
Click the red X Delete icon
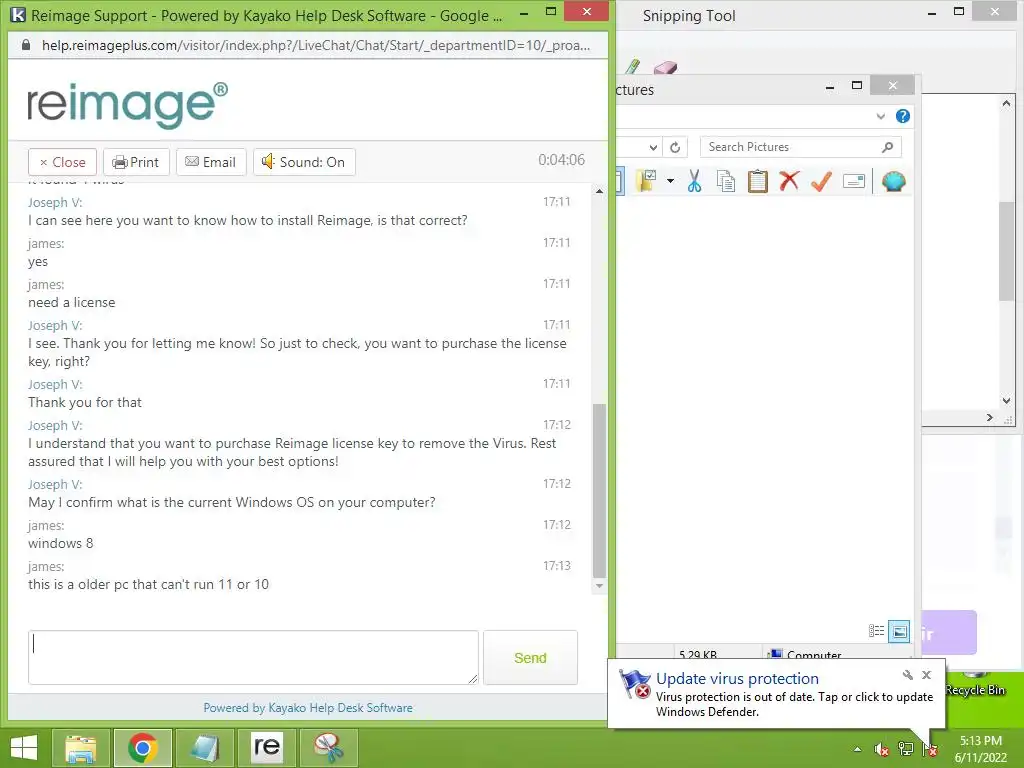point(789,180)
